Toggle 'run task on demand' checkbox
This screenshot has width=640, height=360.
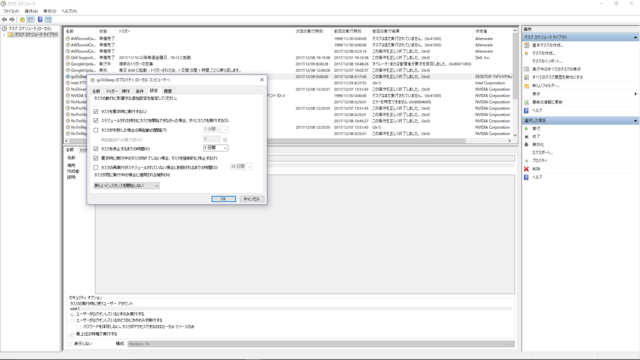(x=96, y=111)
